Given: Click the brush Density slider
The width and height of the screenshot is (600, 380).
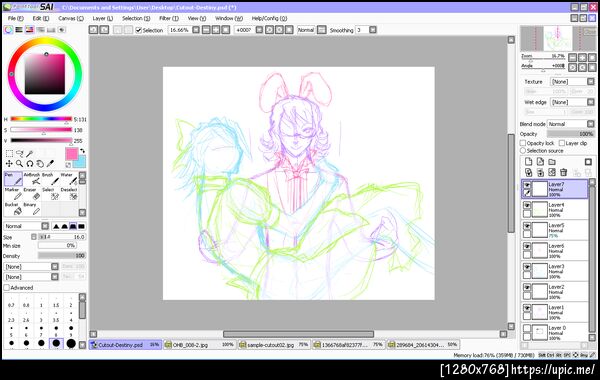Looking at the screenshot, I should 62,256.
